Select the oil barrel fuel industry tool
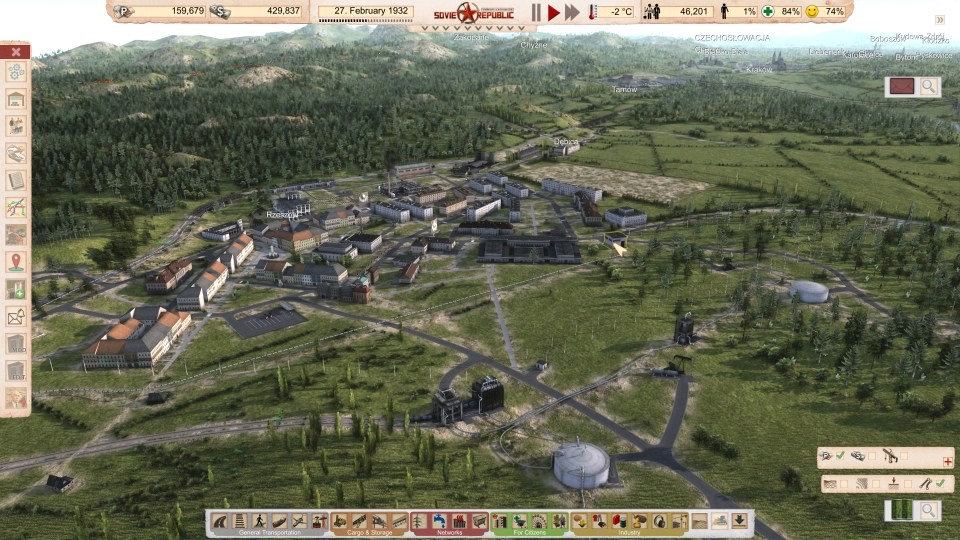Image resolution: width=960 pixels, height=540 pixels. pyautogui.click(x=620, y=521)
